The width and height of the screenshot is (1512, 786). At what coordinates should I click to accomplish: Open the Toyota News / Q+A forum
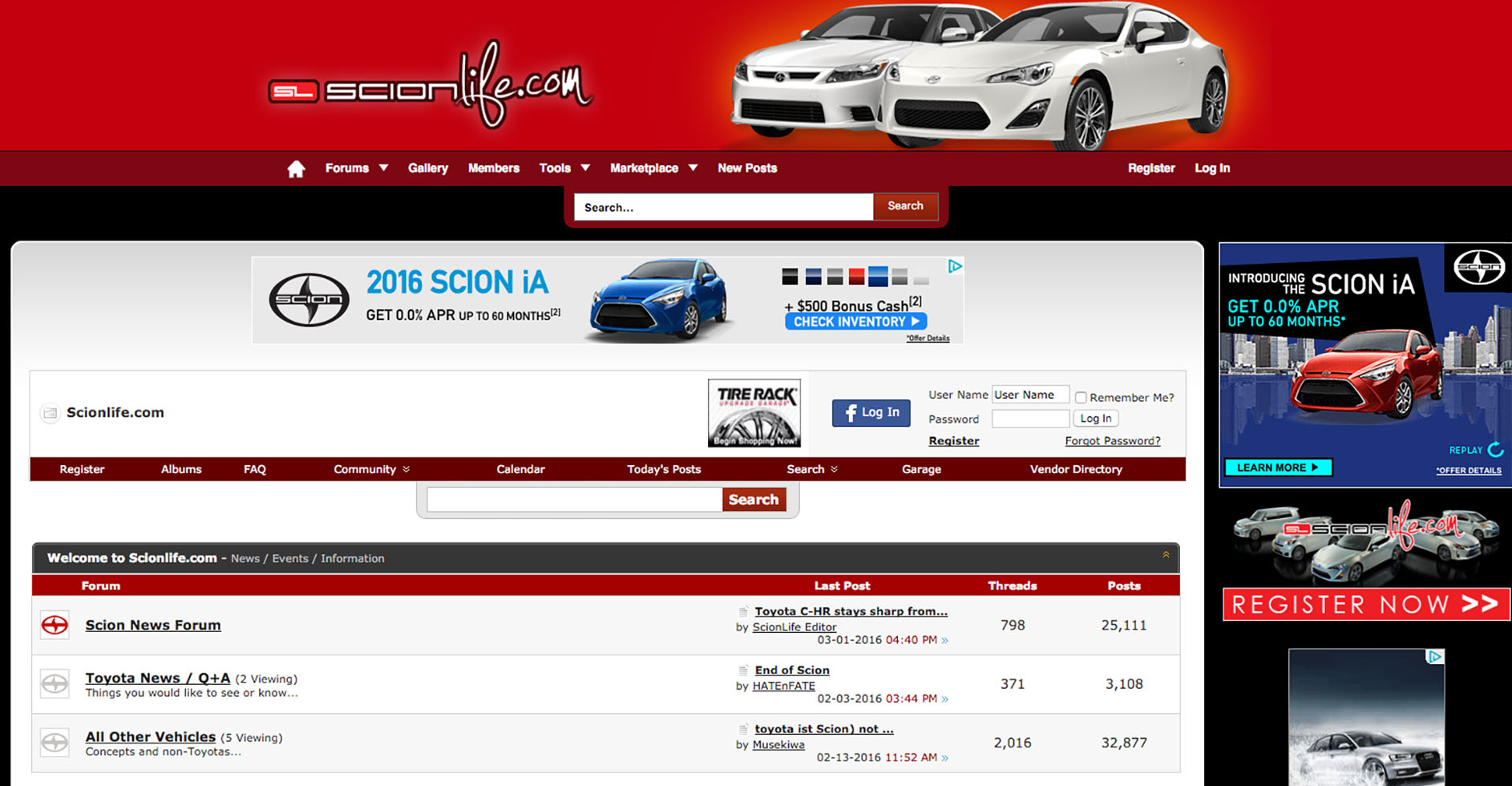click(x=158, y=678)
